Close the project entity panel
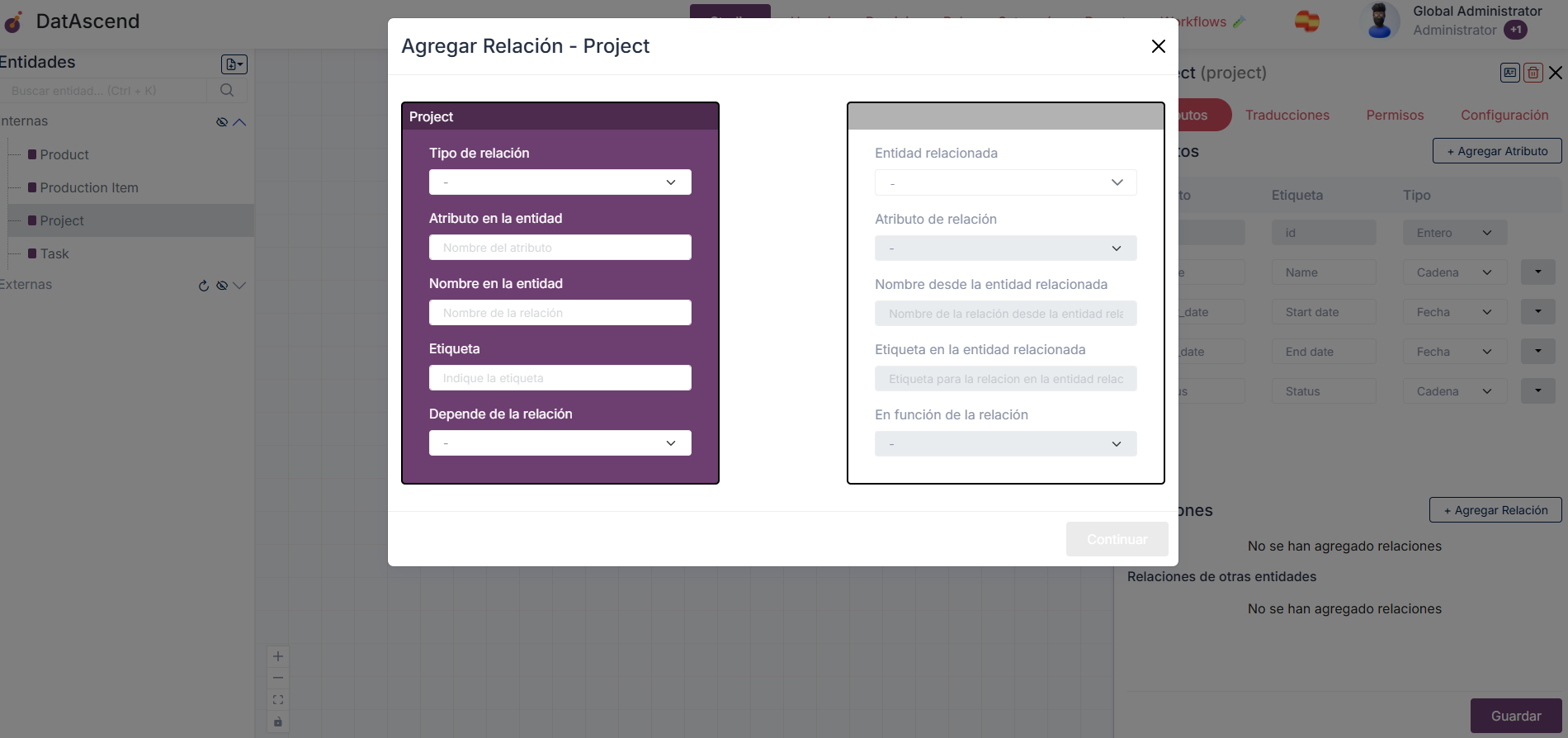The height and width of the screenshot is (738, 1568). pos(1556,73)
